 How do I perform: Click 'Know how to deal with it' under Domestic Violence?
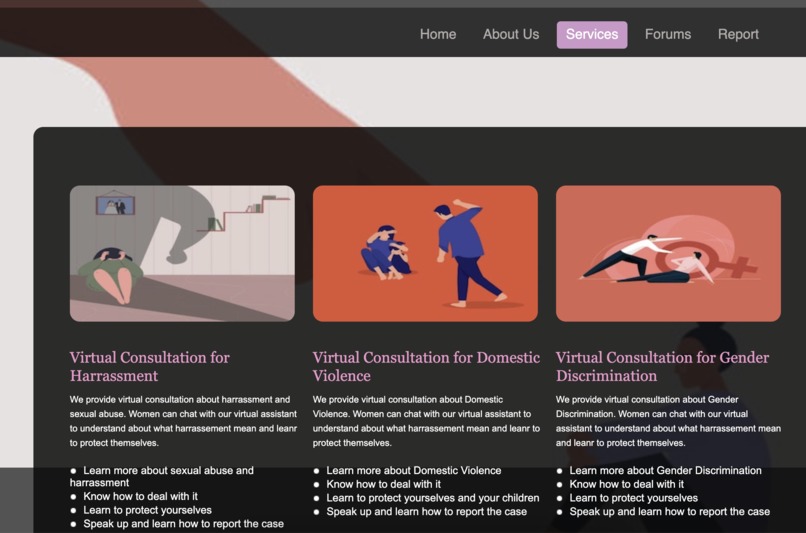[x=383, y=484]
